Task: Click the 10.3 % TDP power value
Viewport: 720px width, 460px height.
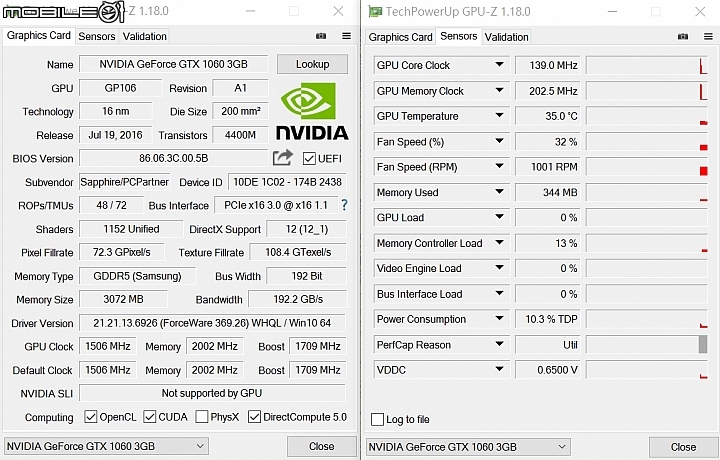Action: click(x=548, y=319)
